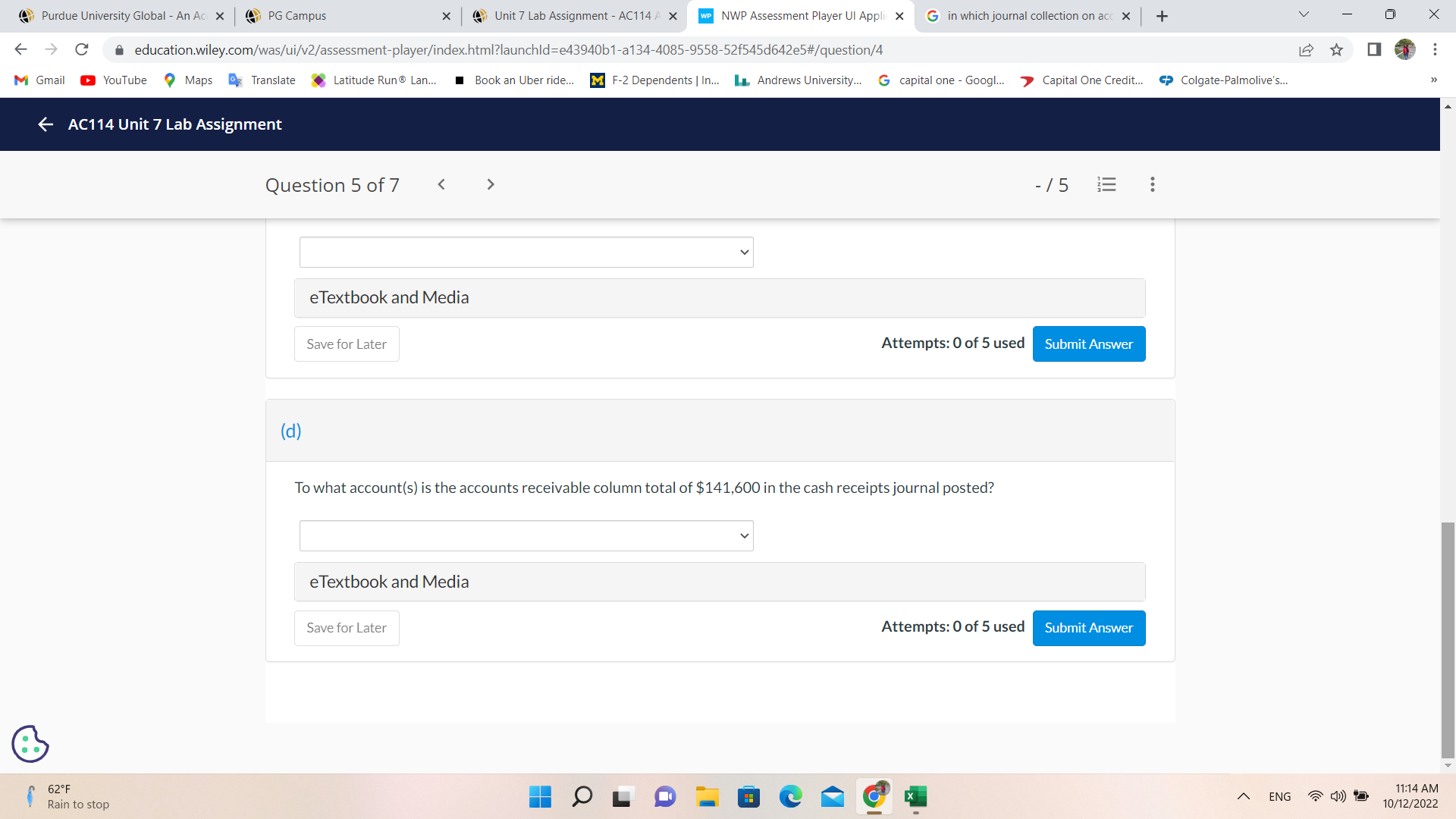
Task: Click the browser reload button
Action: 82,50
